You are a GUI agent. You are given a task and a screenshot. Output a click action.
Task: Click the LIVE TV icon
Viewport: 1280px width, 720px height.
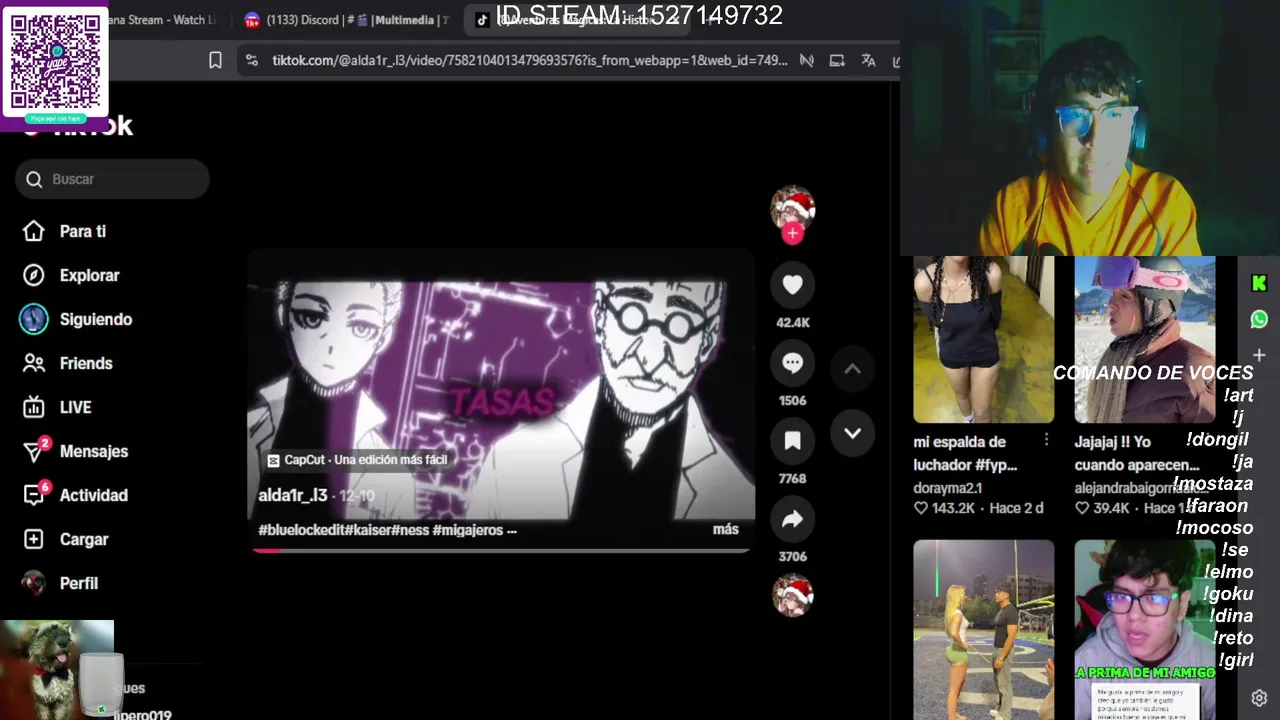pyautogui.click(x=34, y=407)
